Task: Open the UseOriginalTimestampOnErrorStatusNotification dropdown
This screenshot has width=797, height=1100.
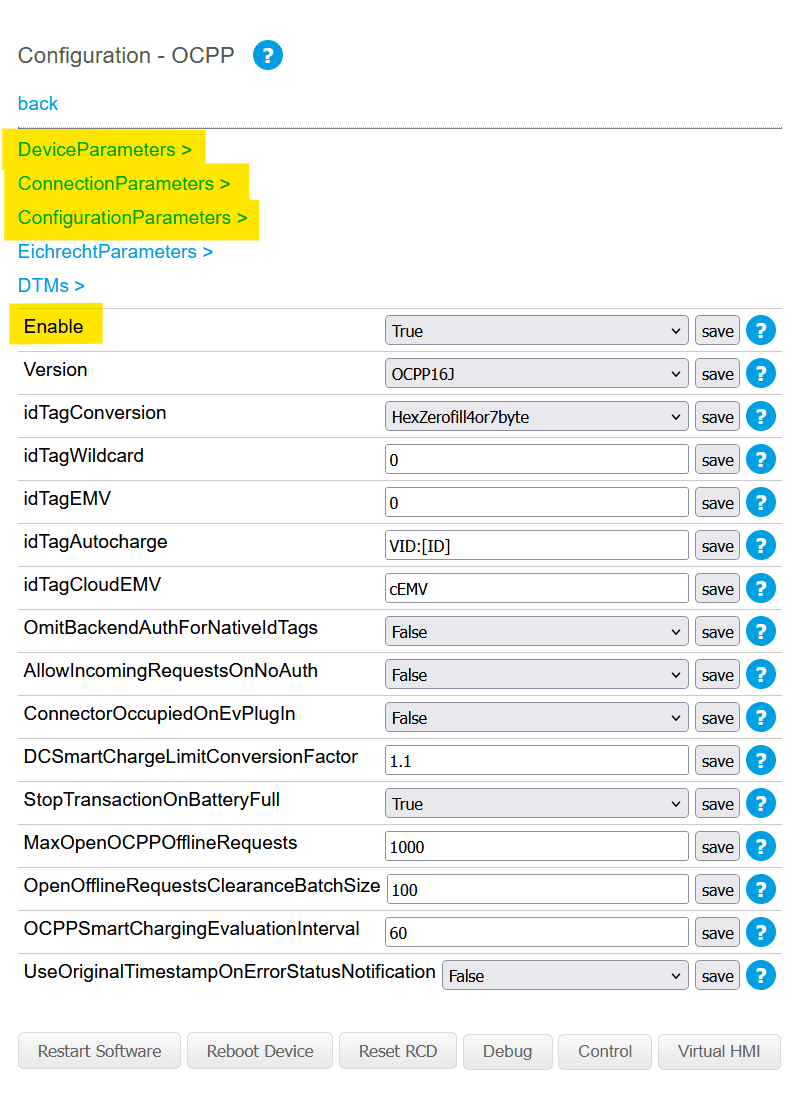Action: tap(565, 975)
